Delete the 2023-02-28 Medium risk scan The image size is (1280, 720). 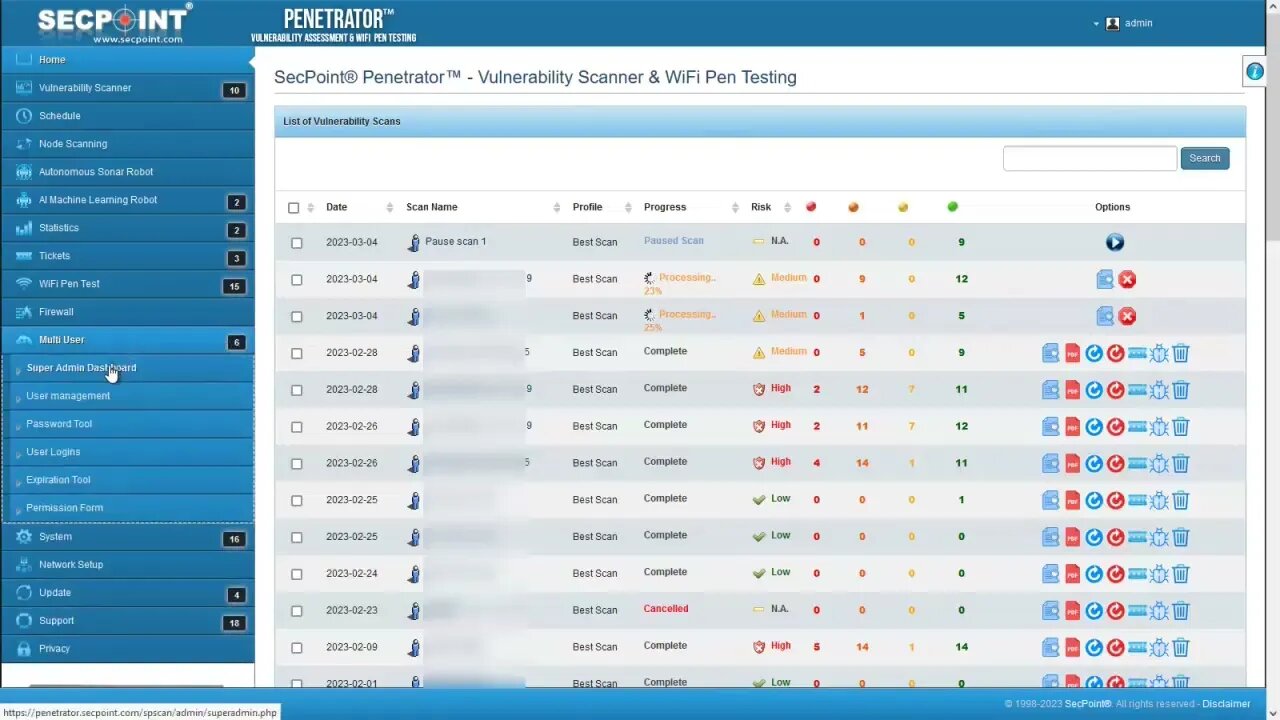(x=1181, y=353)
